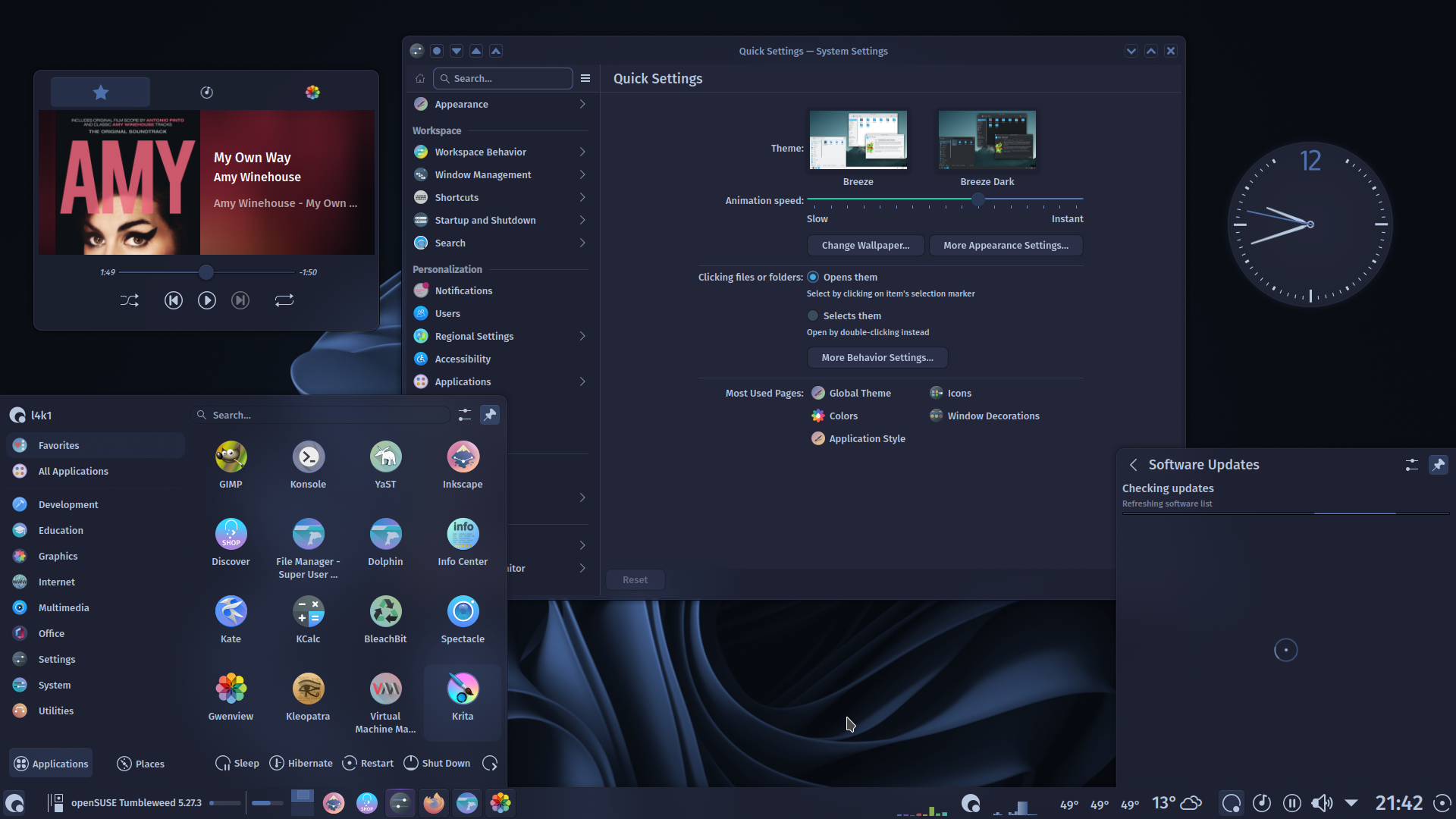The height and width of the screenshot is (819, 1456).
Task: Select the Breeze Dark theme thumbnail
Action: click(x=987, y=140)
